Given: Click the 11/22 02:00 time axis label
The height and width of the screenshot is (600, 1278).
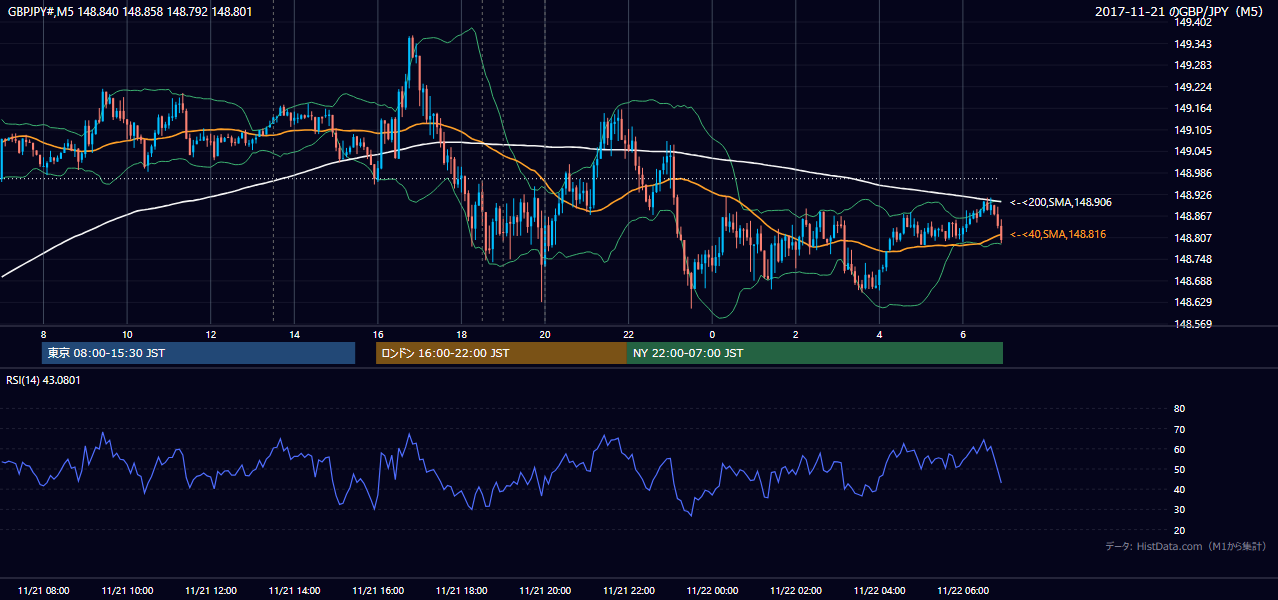Looking at the screenshot, I should [x=796, y=591].
